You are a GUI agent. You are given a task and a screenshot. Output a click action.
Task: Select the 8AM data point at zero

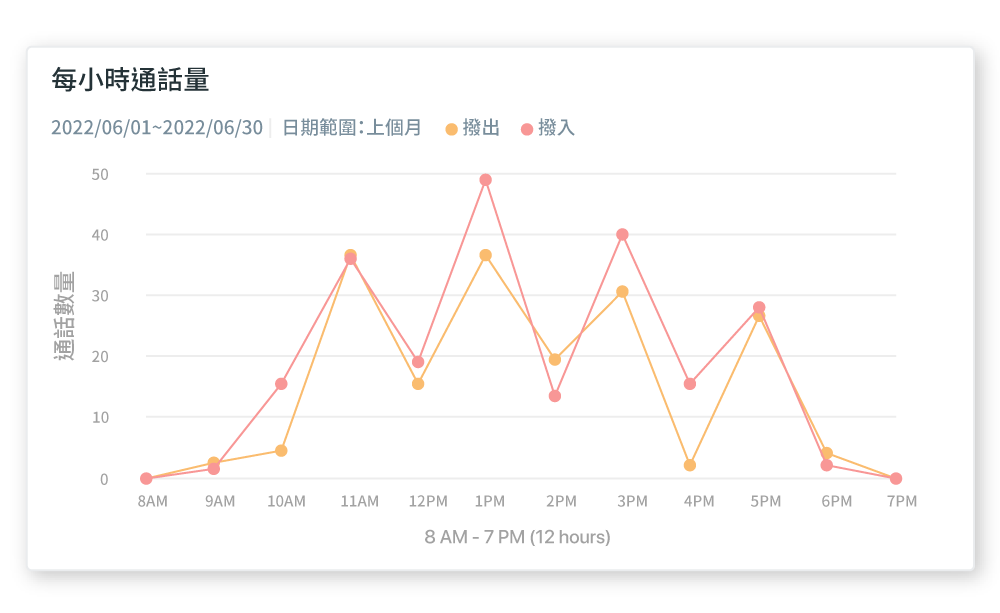click(x=146, y=478)
